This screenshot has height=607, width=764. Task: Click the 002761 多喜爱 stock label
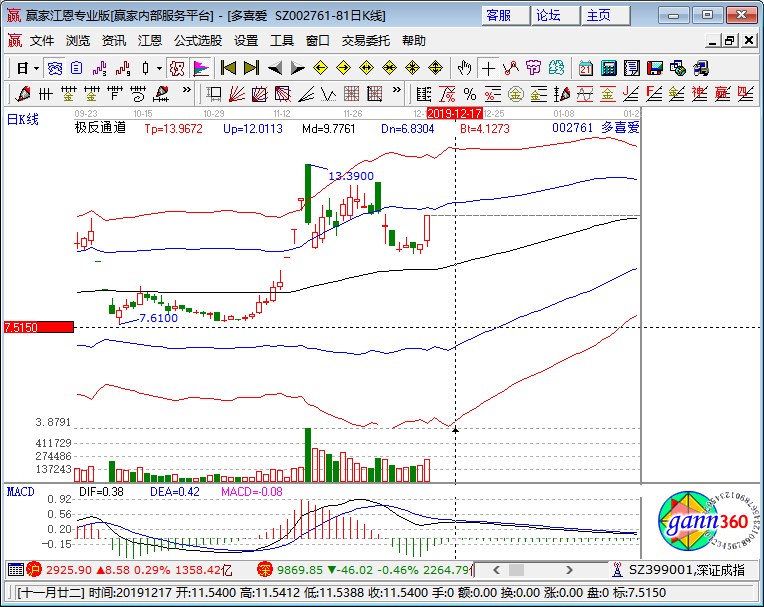[x=595, y=128]
